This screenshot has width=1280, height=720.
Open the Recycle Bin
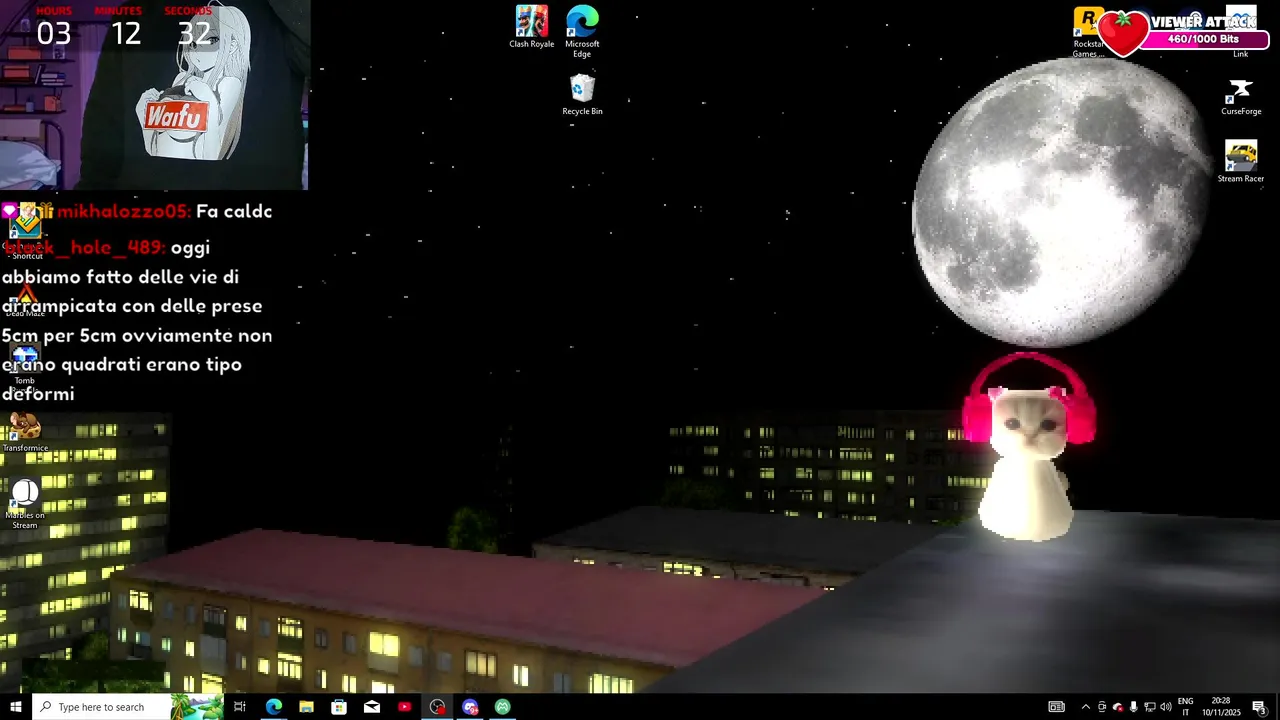[x=582, y=95]
